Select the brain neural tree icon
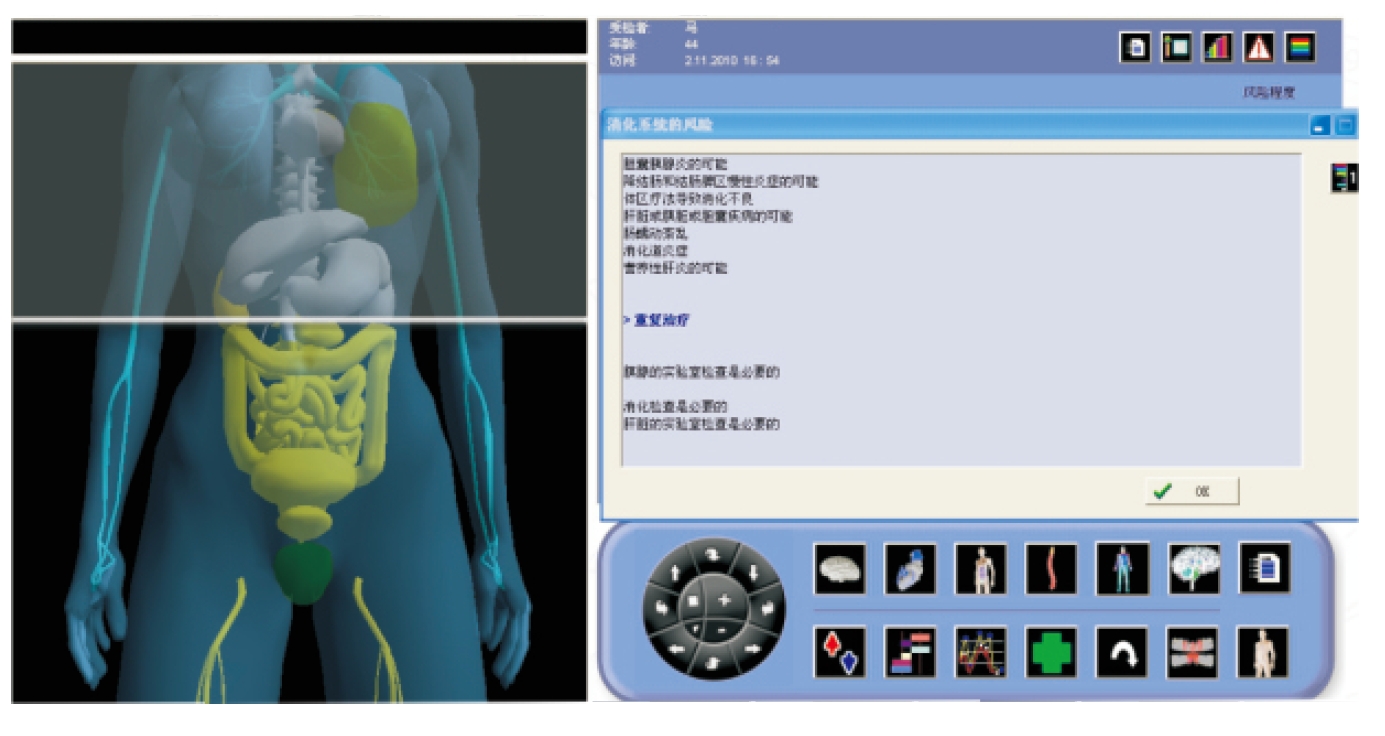The width and height of the screenshot is (1385, 736). point(1194,569)
